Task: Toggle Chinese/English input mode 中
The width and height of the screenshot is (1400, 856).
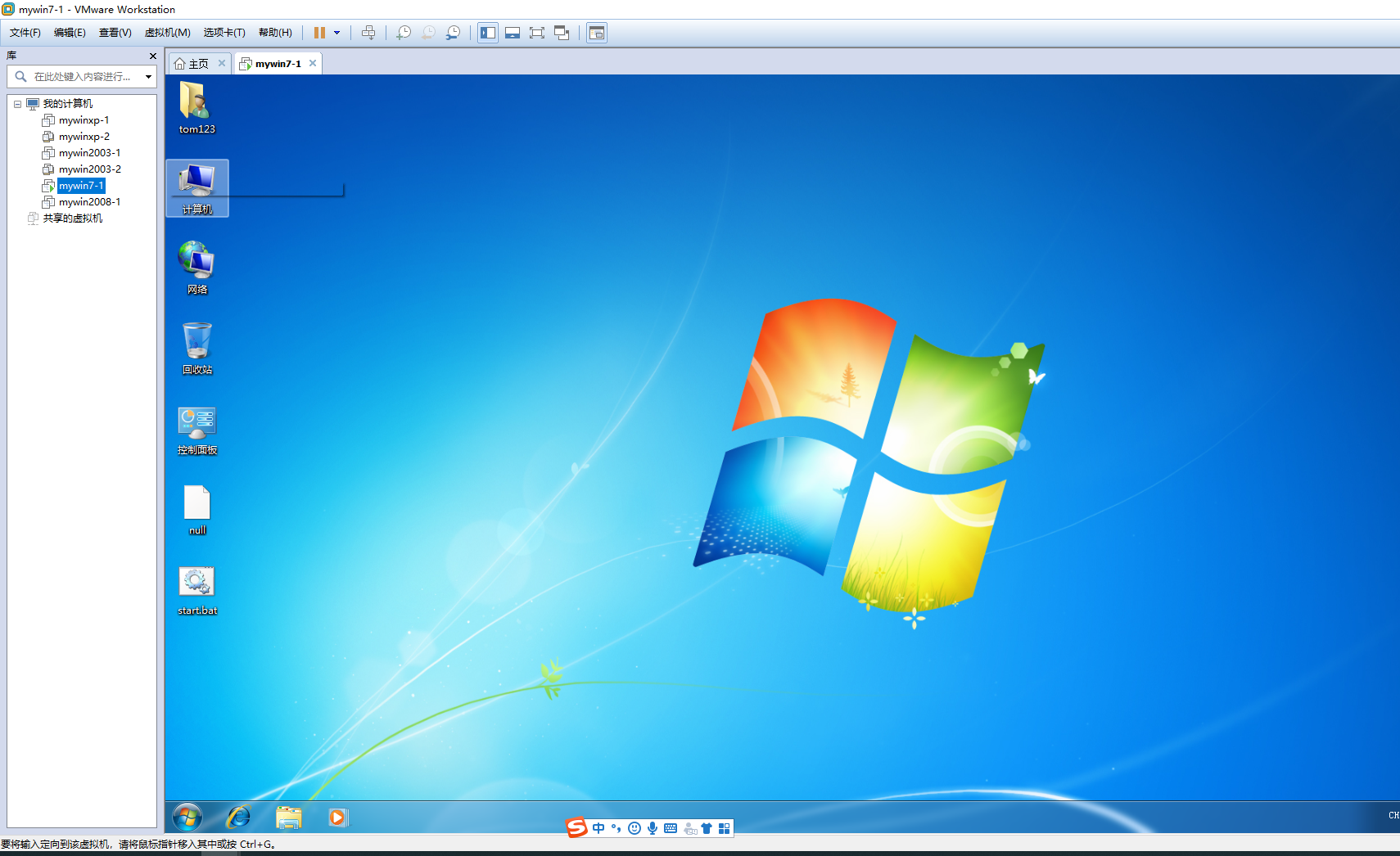Action: coord(598,828)
